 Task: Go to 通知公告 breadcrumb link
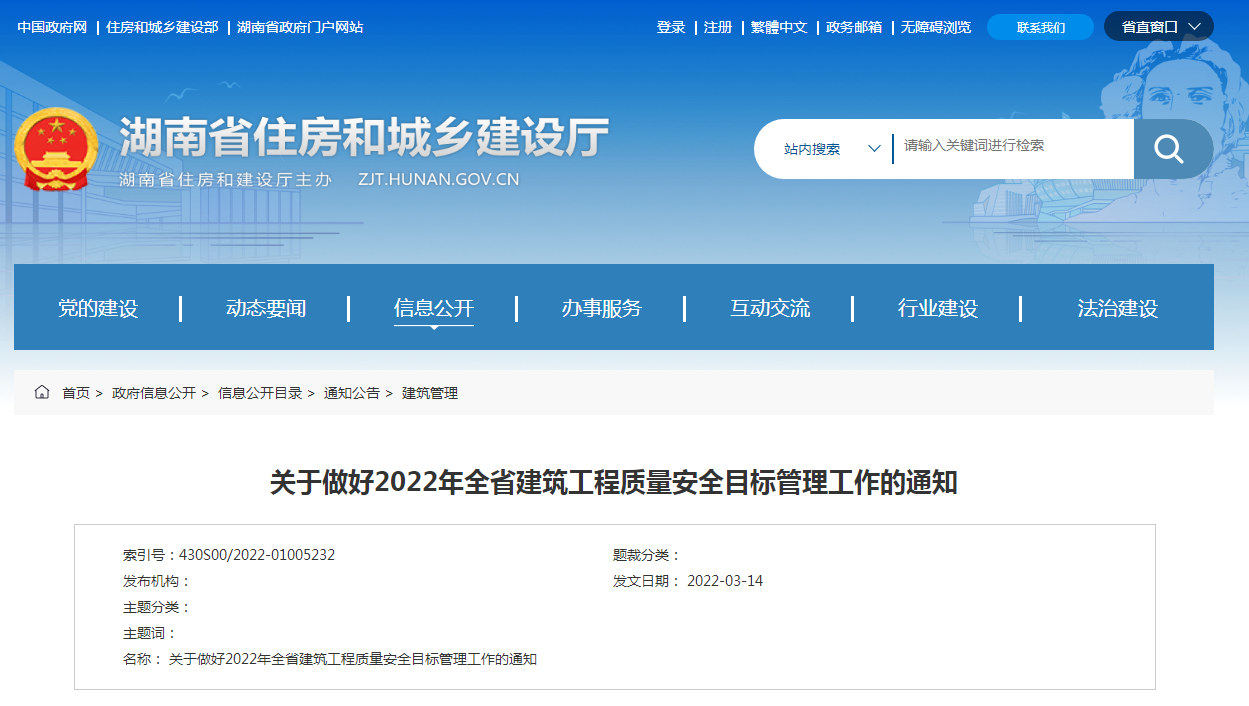(x=351, y=393)
